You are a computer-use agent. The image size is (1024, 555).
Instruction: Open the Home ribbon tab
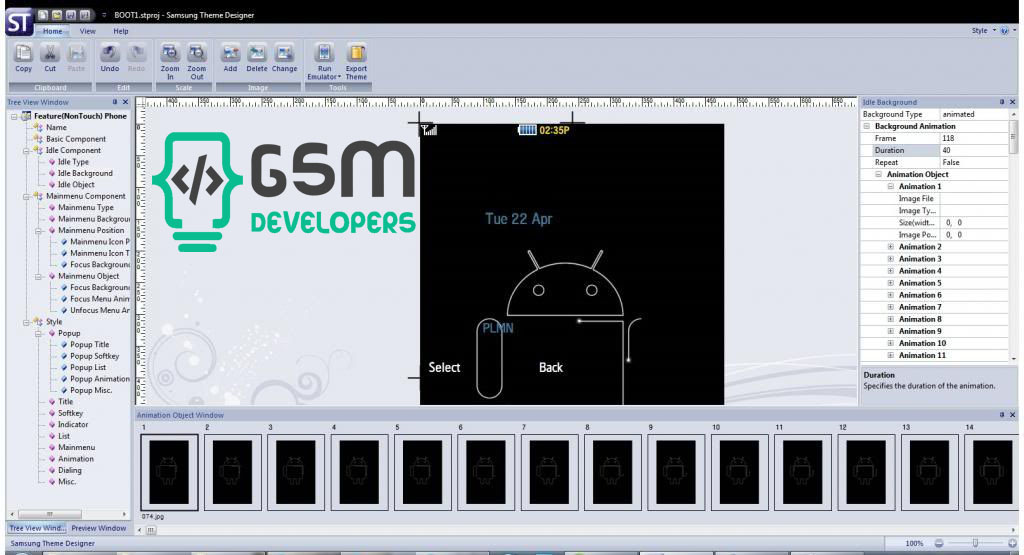tap(52, 31)
